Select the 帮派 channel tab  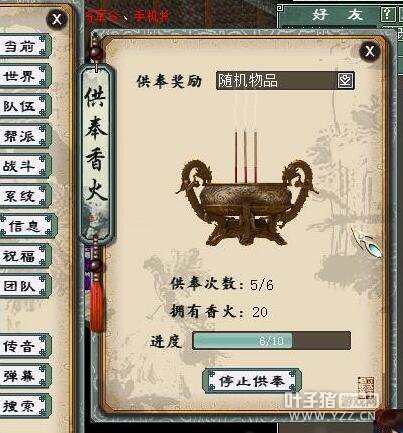coord(24,136)
